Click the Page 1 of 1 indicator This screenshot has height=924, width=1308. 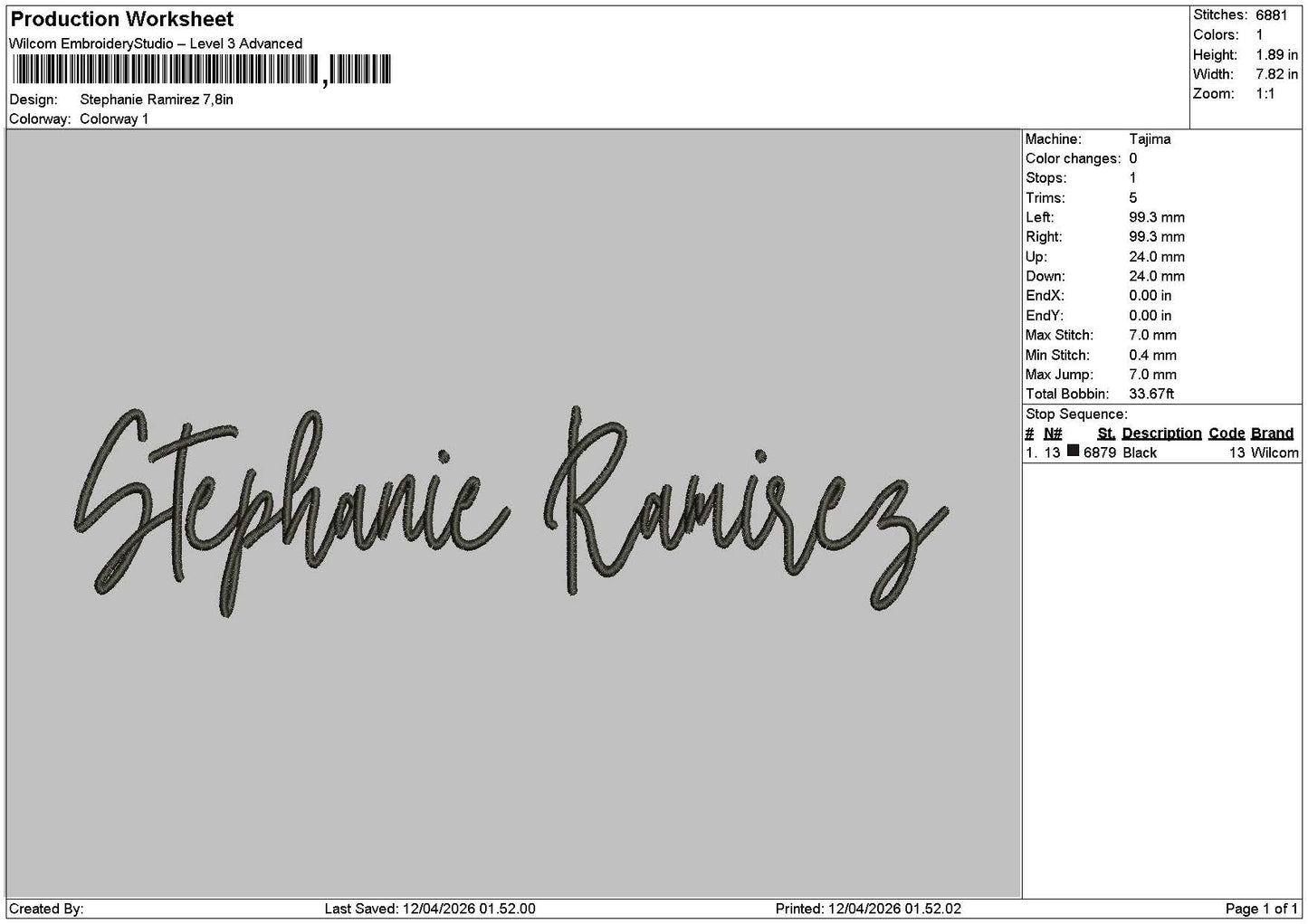click(1261, 910)
